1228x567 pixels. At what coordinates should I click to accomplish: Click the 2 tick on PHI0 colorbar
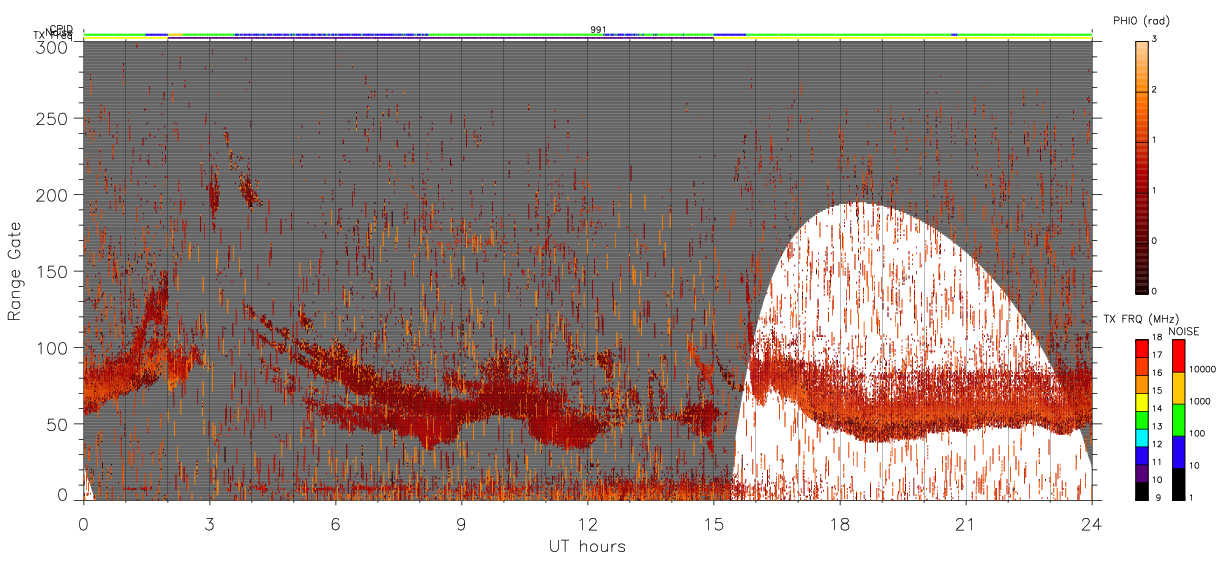(x=1154, y=90)
